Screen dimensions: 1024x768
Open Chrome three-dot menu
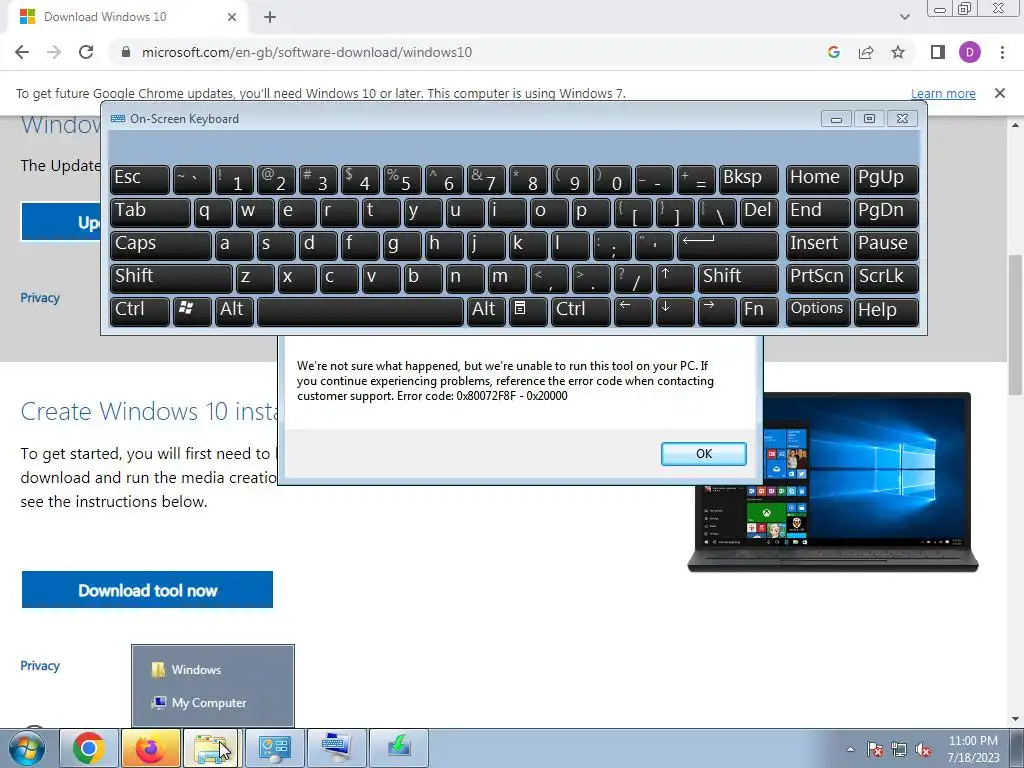pyautogui.click(x=1002, y=52)
